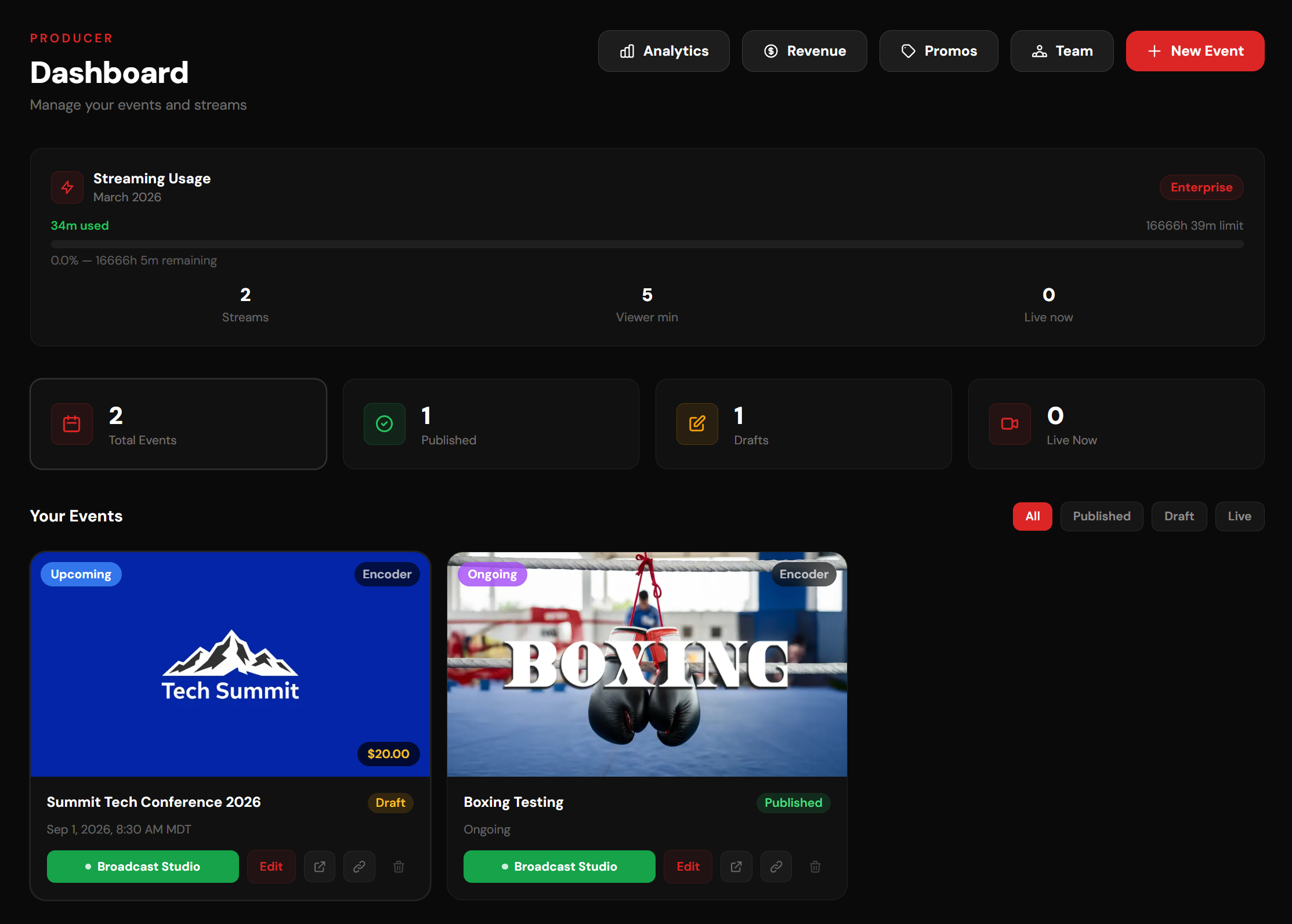
Task: Delete the Summit Tech Conference 2026 event
Action: pyautogui.click(x=398, y=867)
